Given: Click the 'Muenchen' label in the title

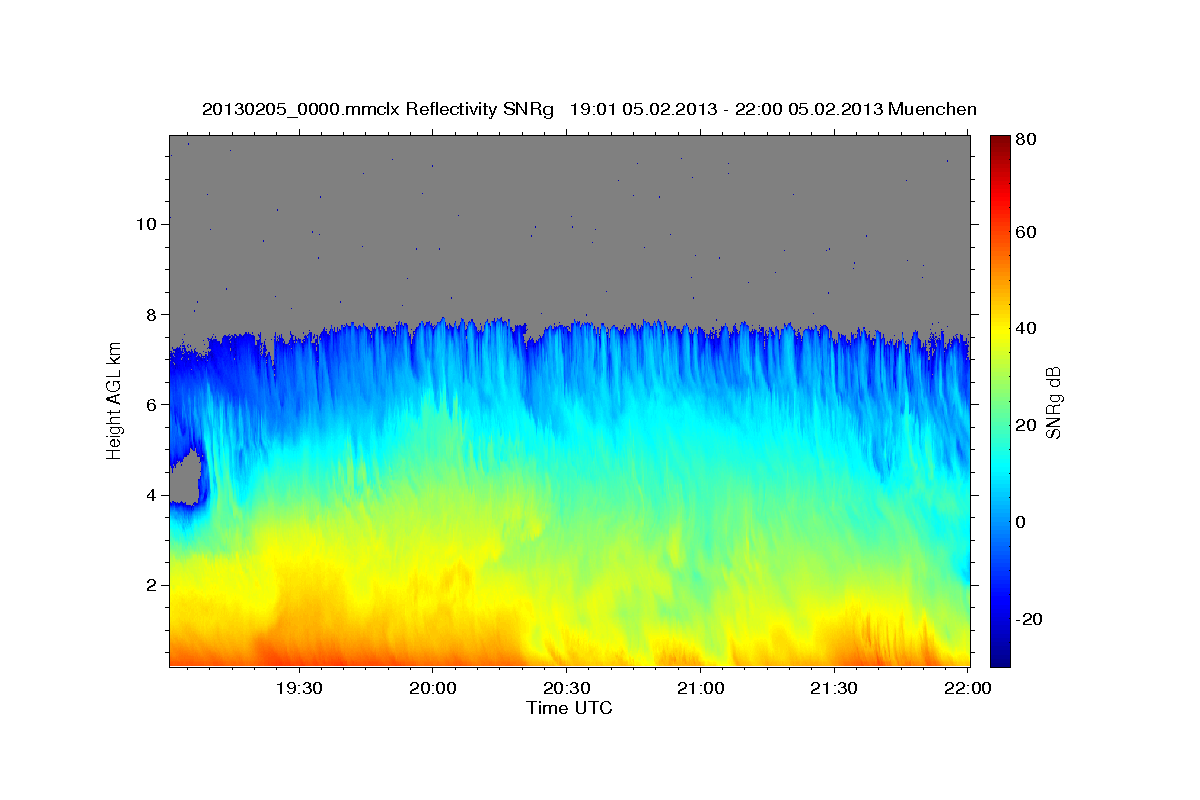Looking at the screenshot, I should coord(932,109).
